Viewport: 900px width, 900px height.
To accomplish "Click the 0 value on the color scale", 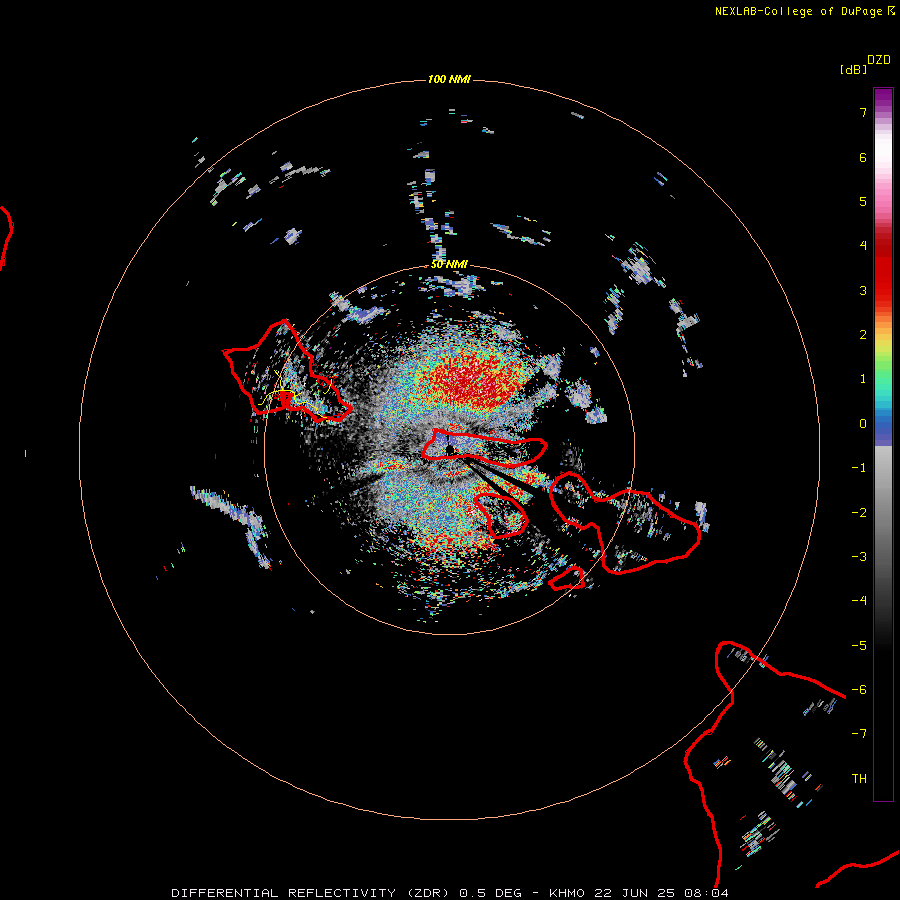I will click(x=863, y=424).
